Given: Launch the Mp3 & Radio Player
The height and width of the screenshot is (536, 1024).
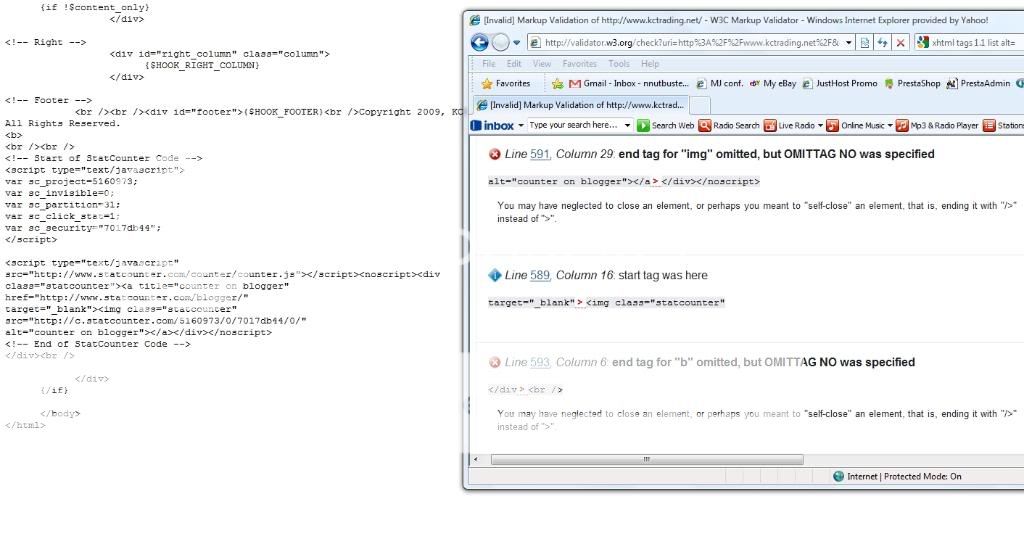Looking at the screenshot, I should coord(902,126).
